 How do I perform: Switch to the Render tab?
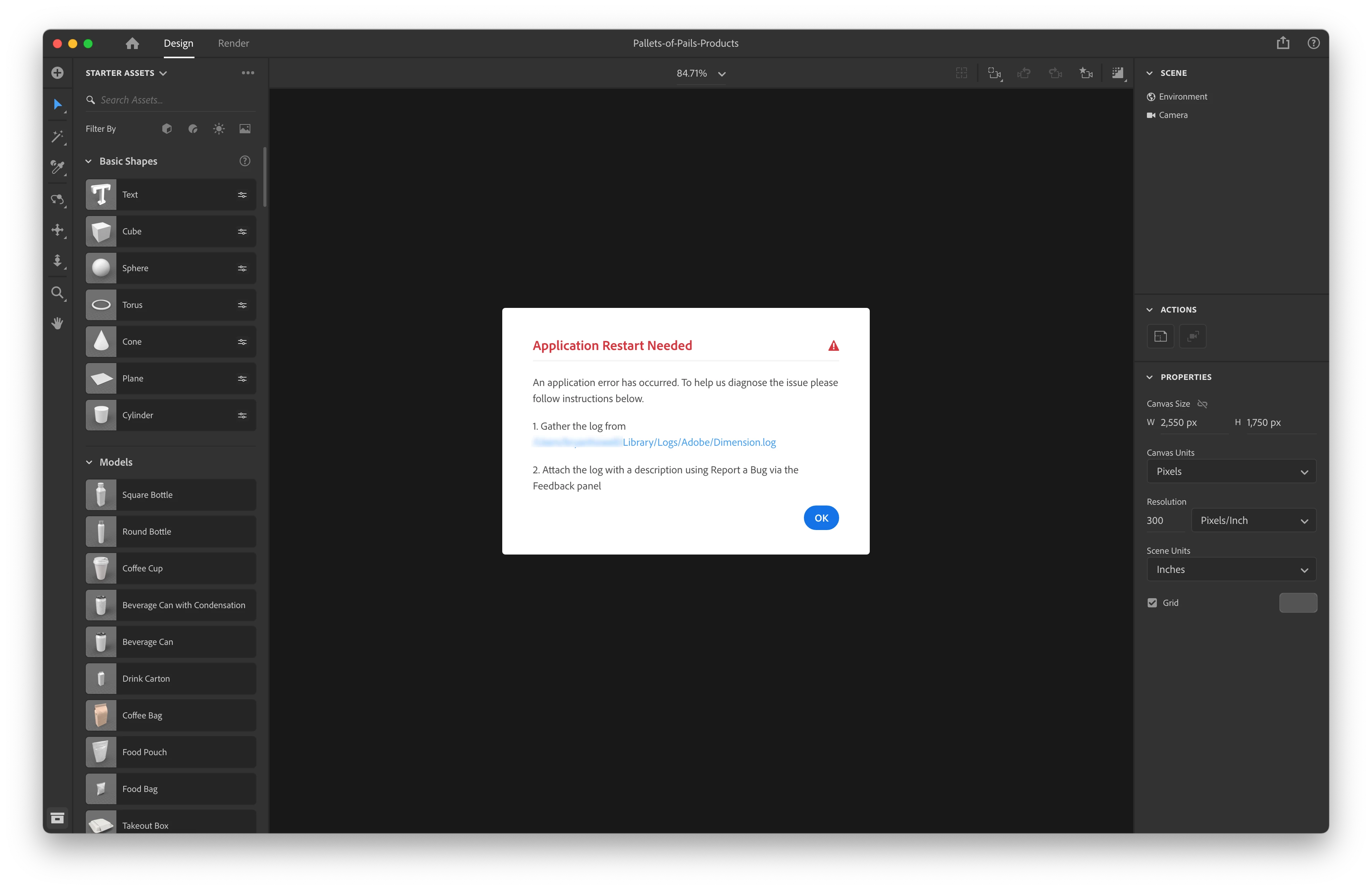click(234, 43)
